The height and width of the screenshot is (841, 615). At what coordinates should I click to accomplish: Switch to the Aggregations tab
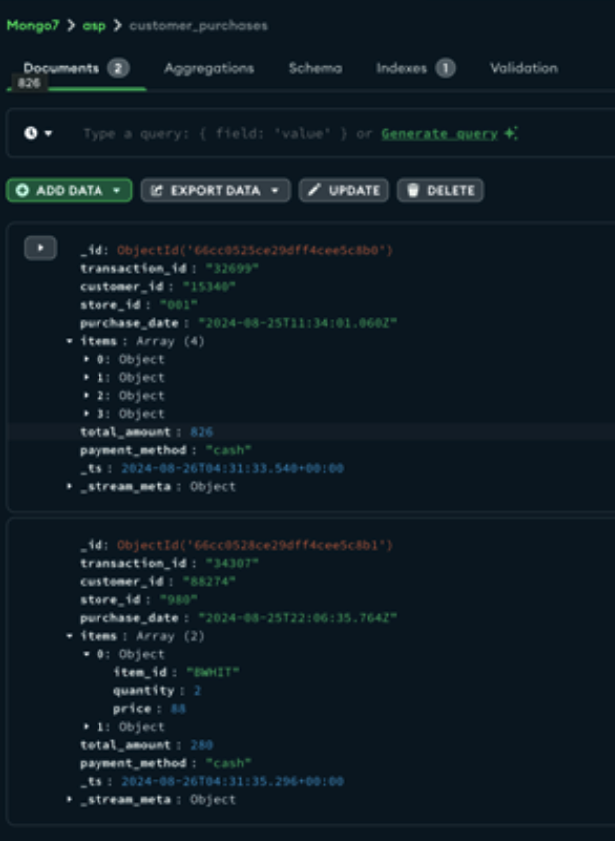click(209, 68)
